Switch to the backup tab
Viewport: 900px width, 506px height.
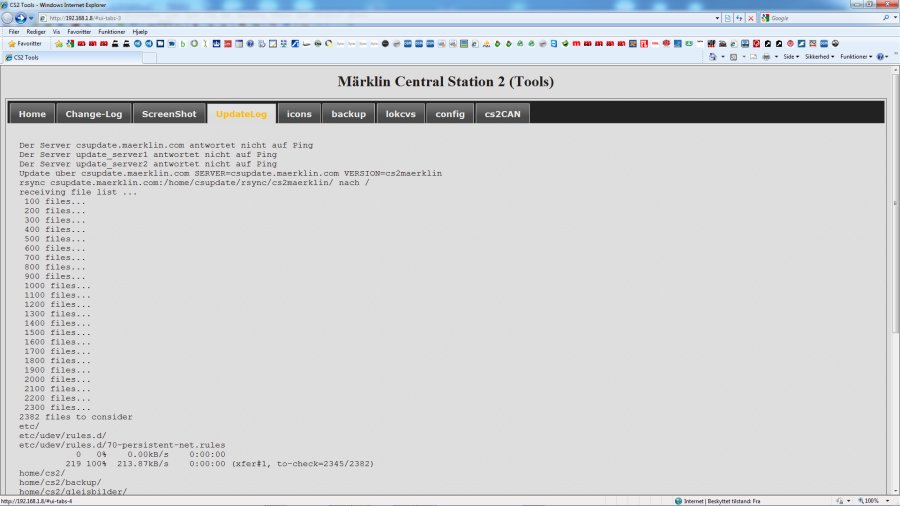tap(348, 114)
